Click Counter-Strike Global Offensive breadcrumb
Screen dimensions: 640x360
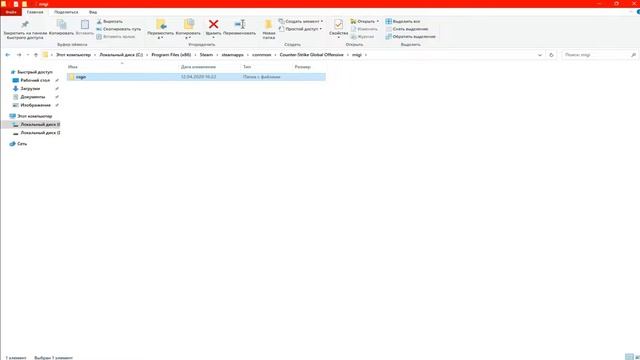pos(311,55)
